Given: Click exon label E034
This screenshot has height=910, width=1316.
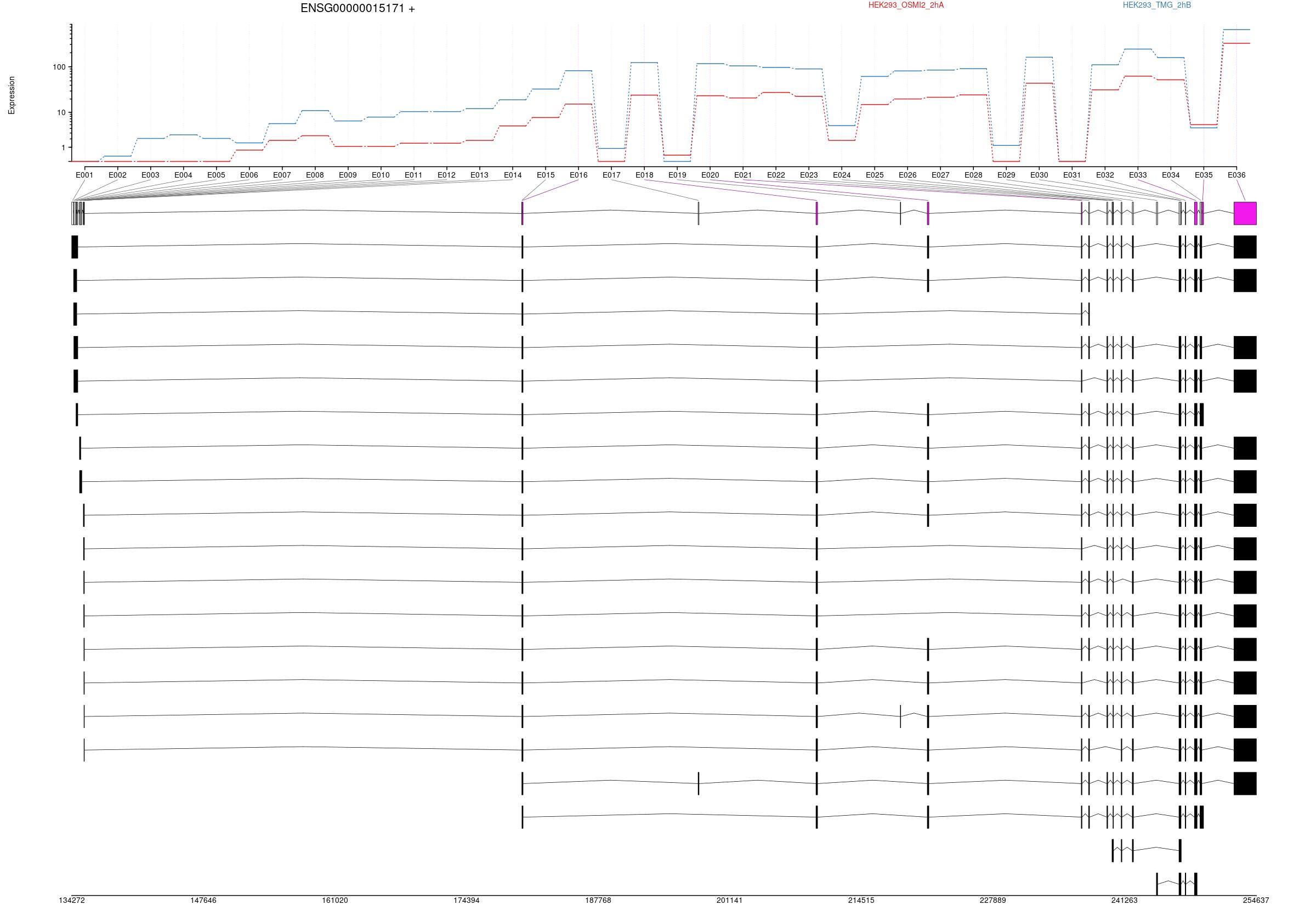Looking at the screenshot, I should pos(1171,175).
